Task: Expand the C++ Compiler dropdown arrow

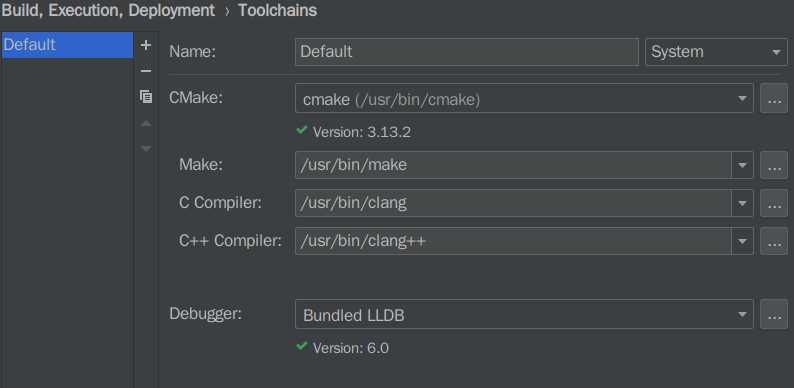Action: tap(742, 241)
